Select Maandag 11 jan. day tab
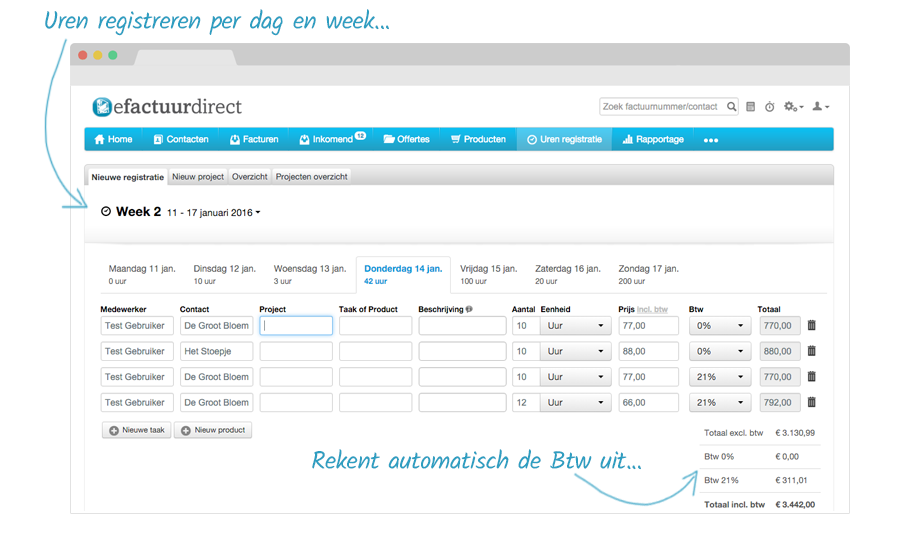Image resolution: width=920 pixels, height=545 pixels. [x=142, y=274]
